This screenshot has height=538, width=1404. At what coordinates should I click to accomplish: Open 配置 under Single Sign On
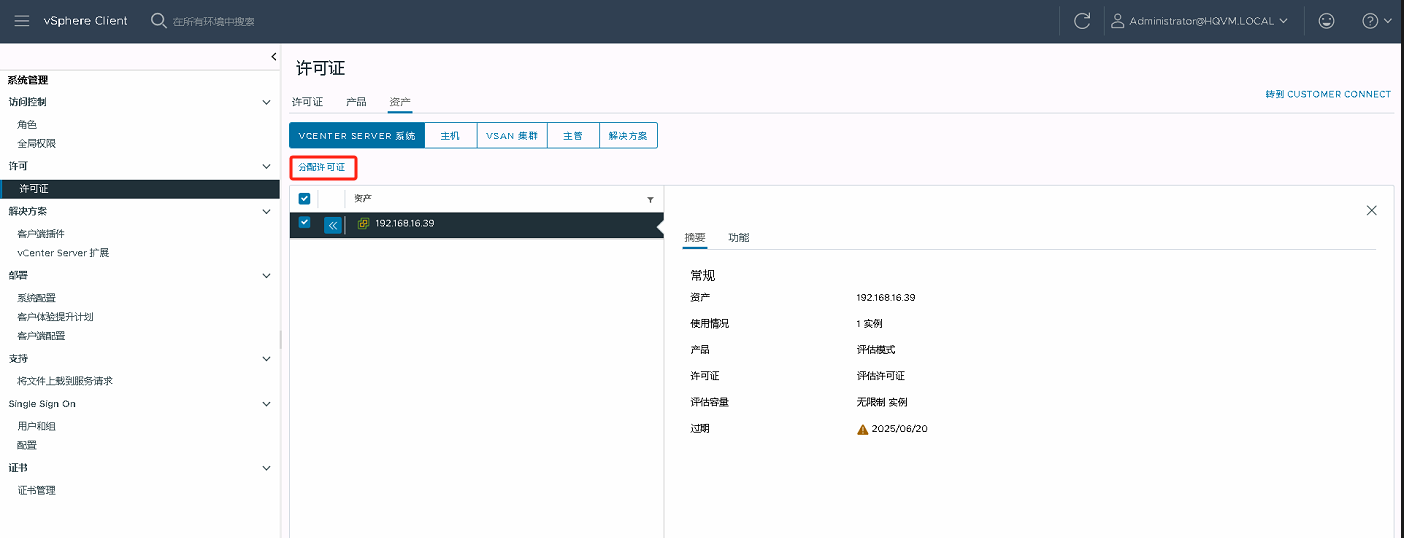27,445
